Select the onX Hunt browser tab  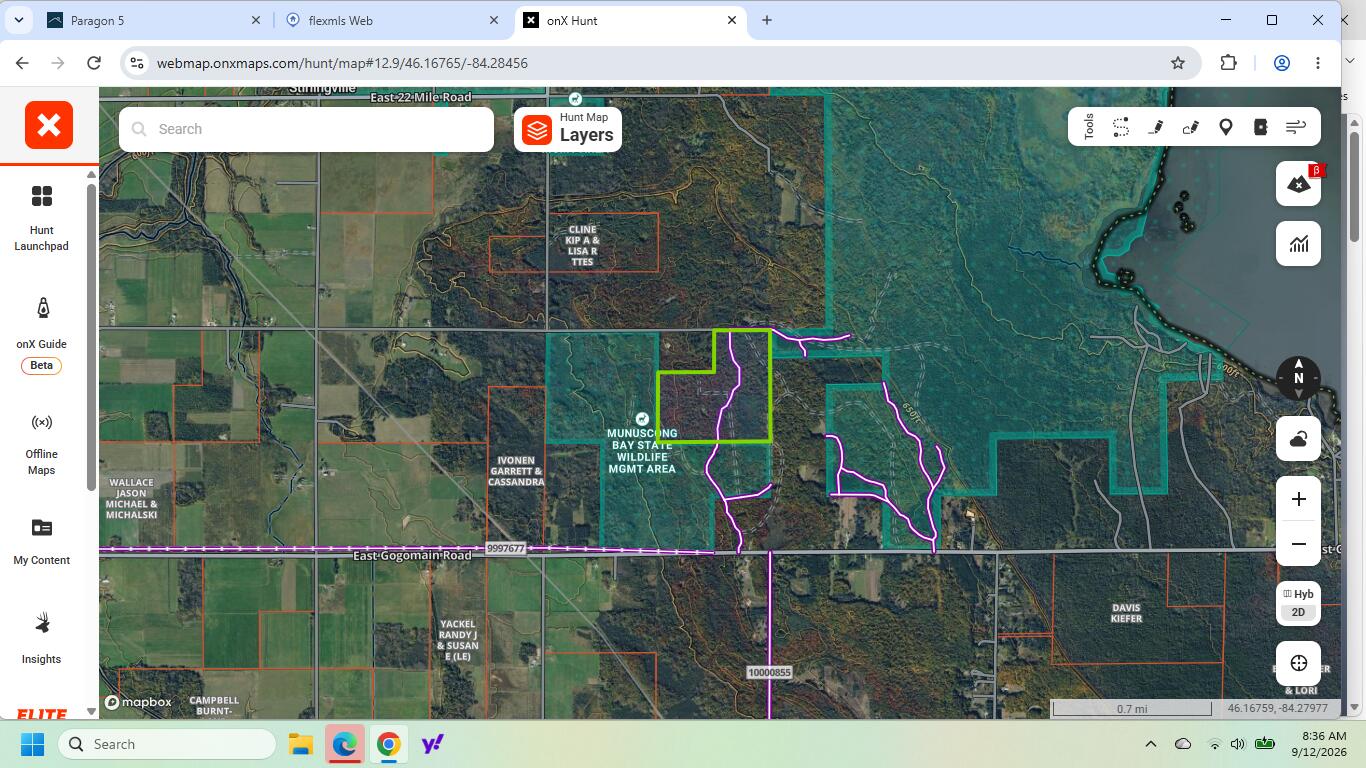[630, 20]
